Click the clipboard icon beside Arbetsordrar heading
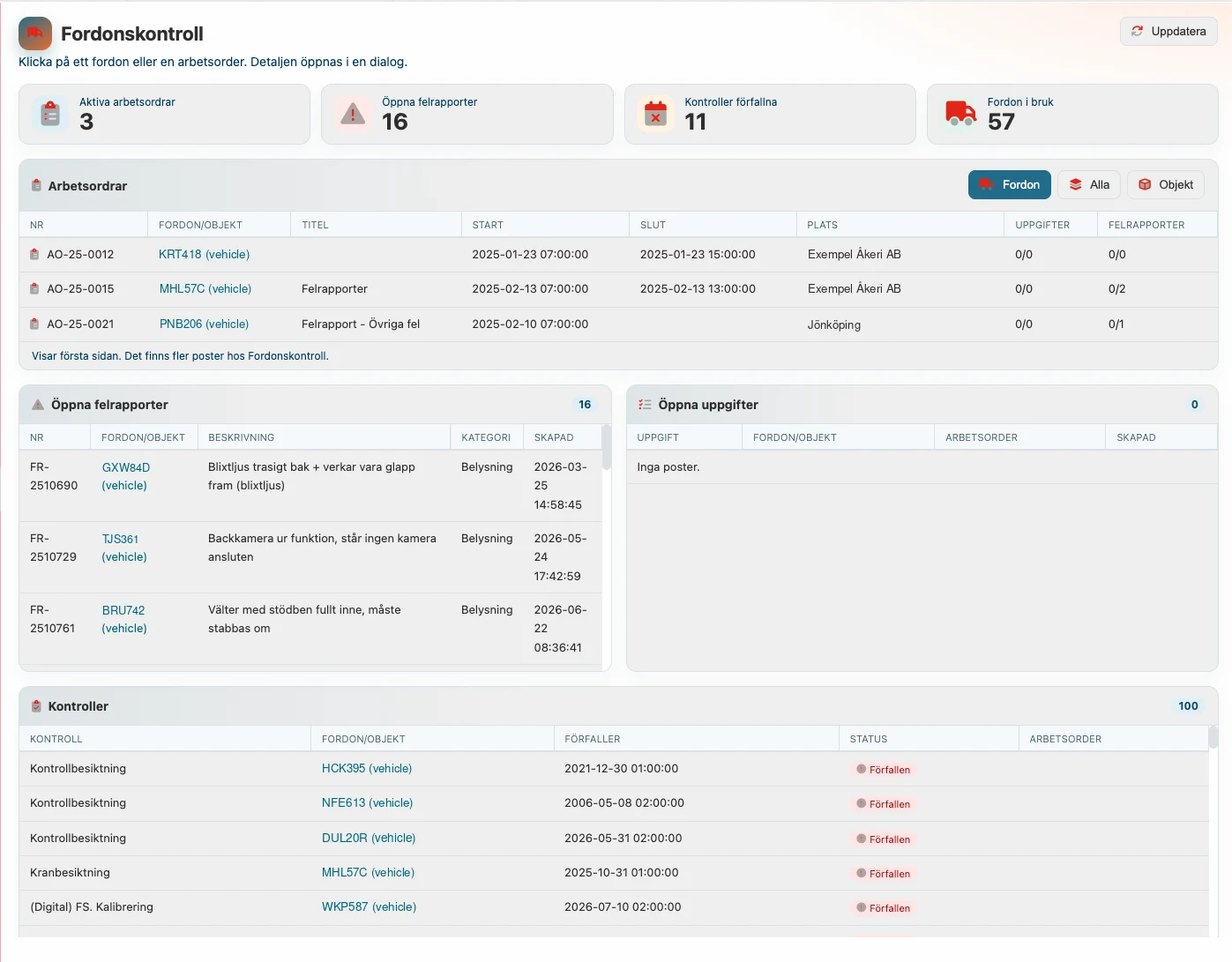The height and width of the screenshot is (962, 1232). pyautogui.click(x=36, y=186)
